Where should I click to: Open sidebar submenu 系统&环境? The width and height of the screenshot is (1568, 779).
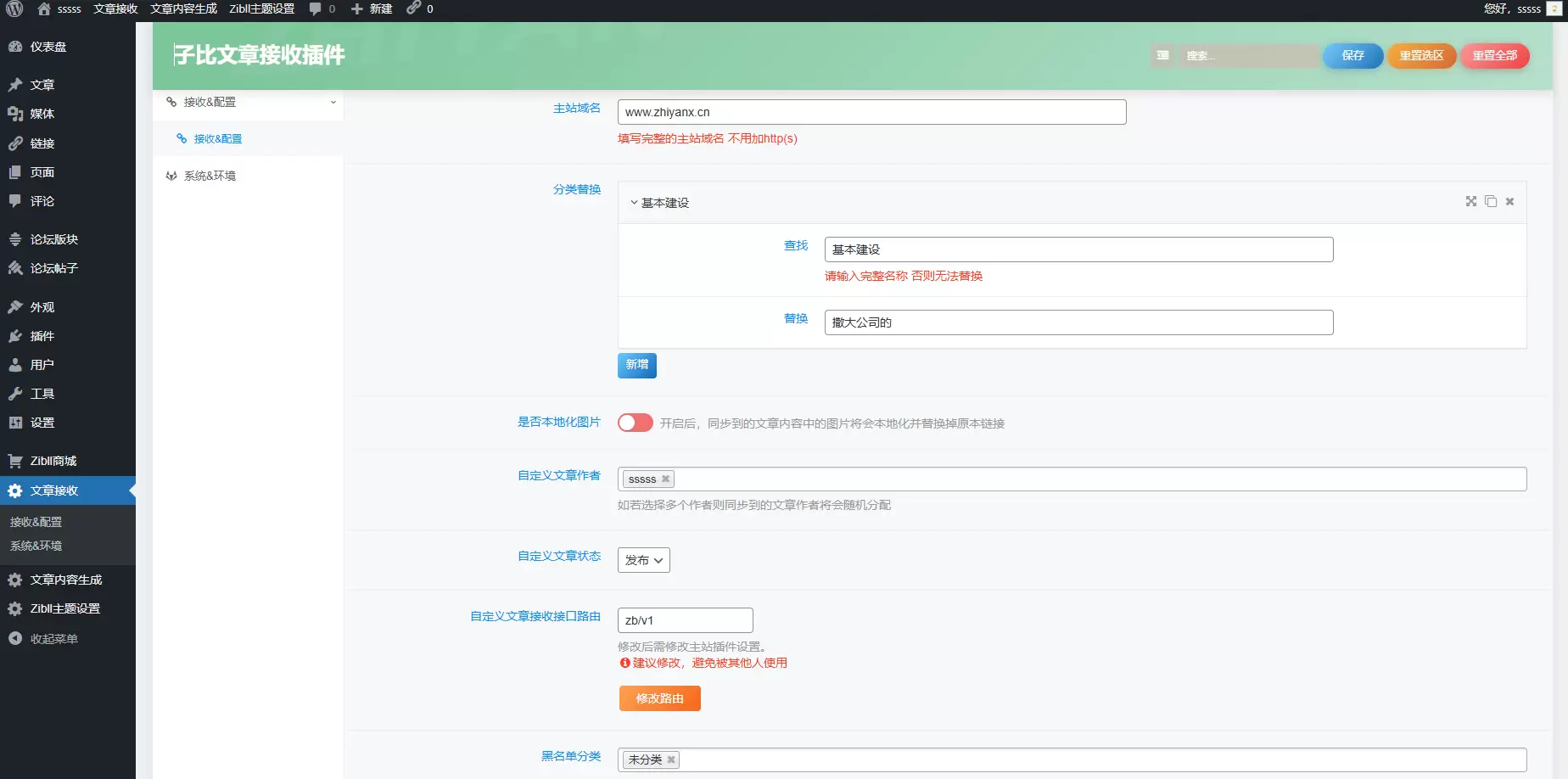68,546
